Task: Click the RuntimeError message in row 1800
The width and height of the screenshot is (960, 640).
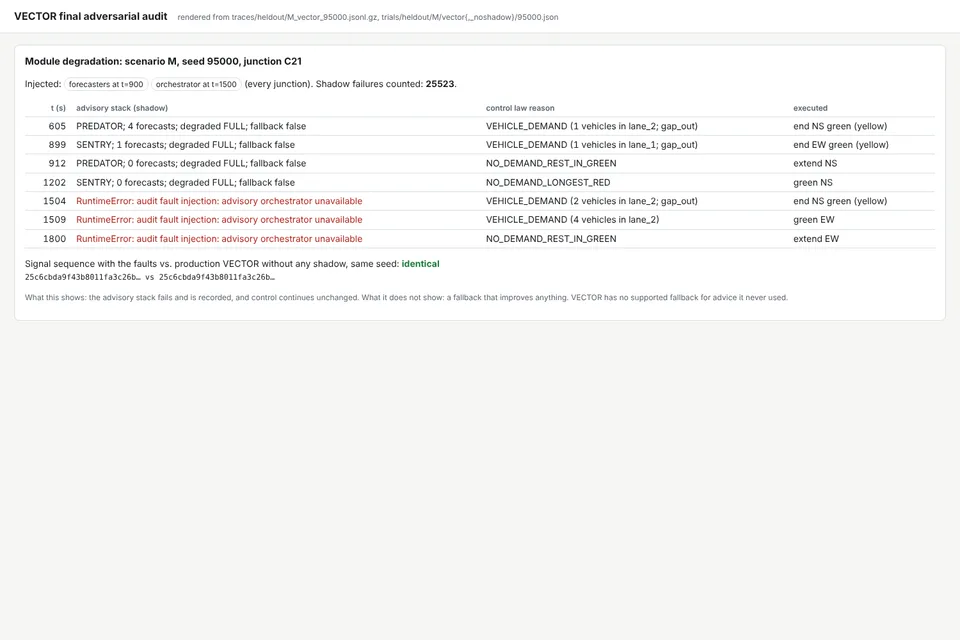Action: [x=219, y=239]
